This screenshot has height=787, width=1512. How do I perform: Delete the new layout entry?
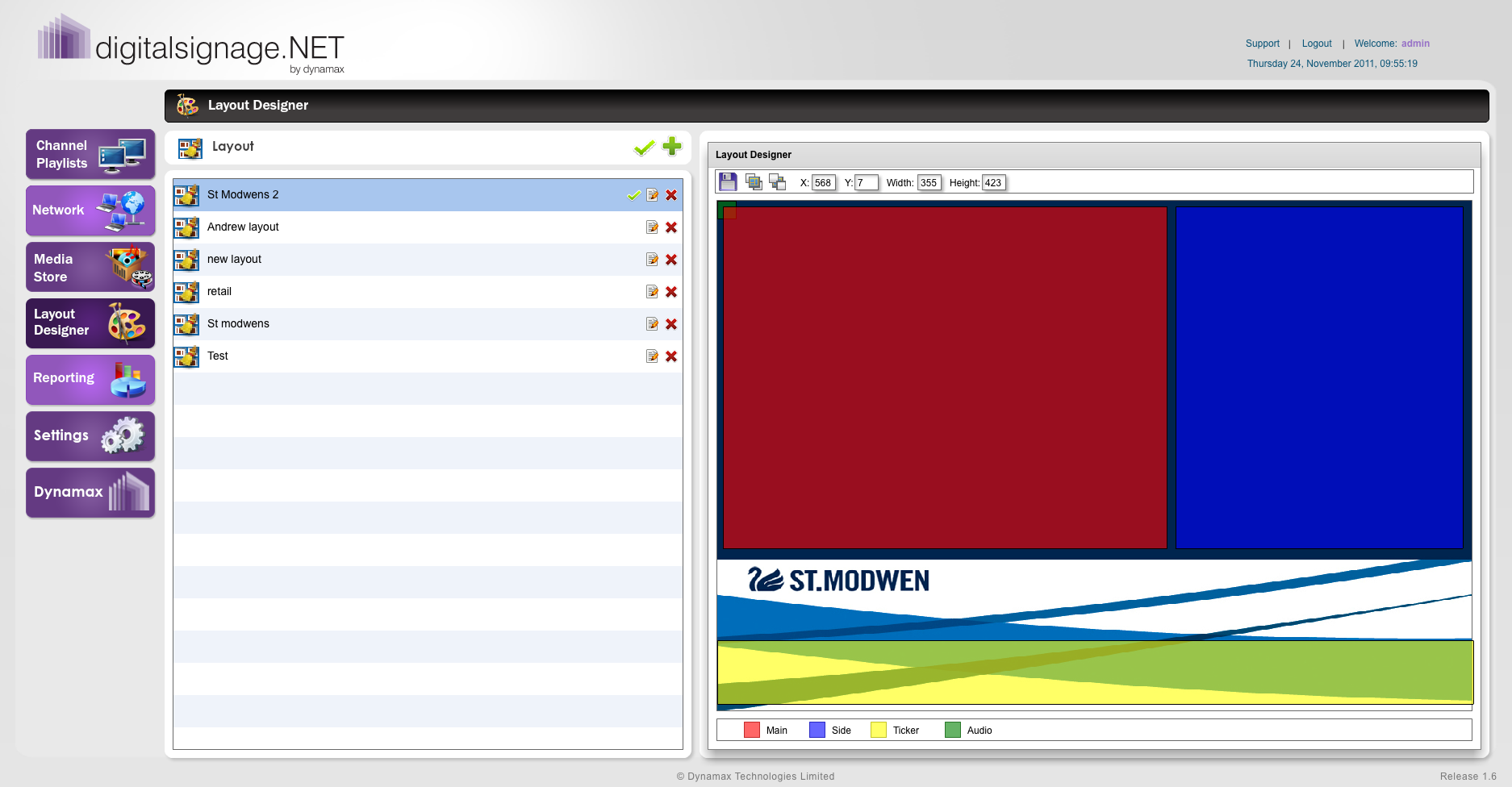point(671,260)
